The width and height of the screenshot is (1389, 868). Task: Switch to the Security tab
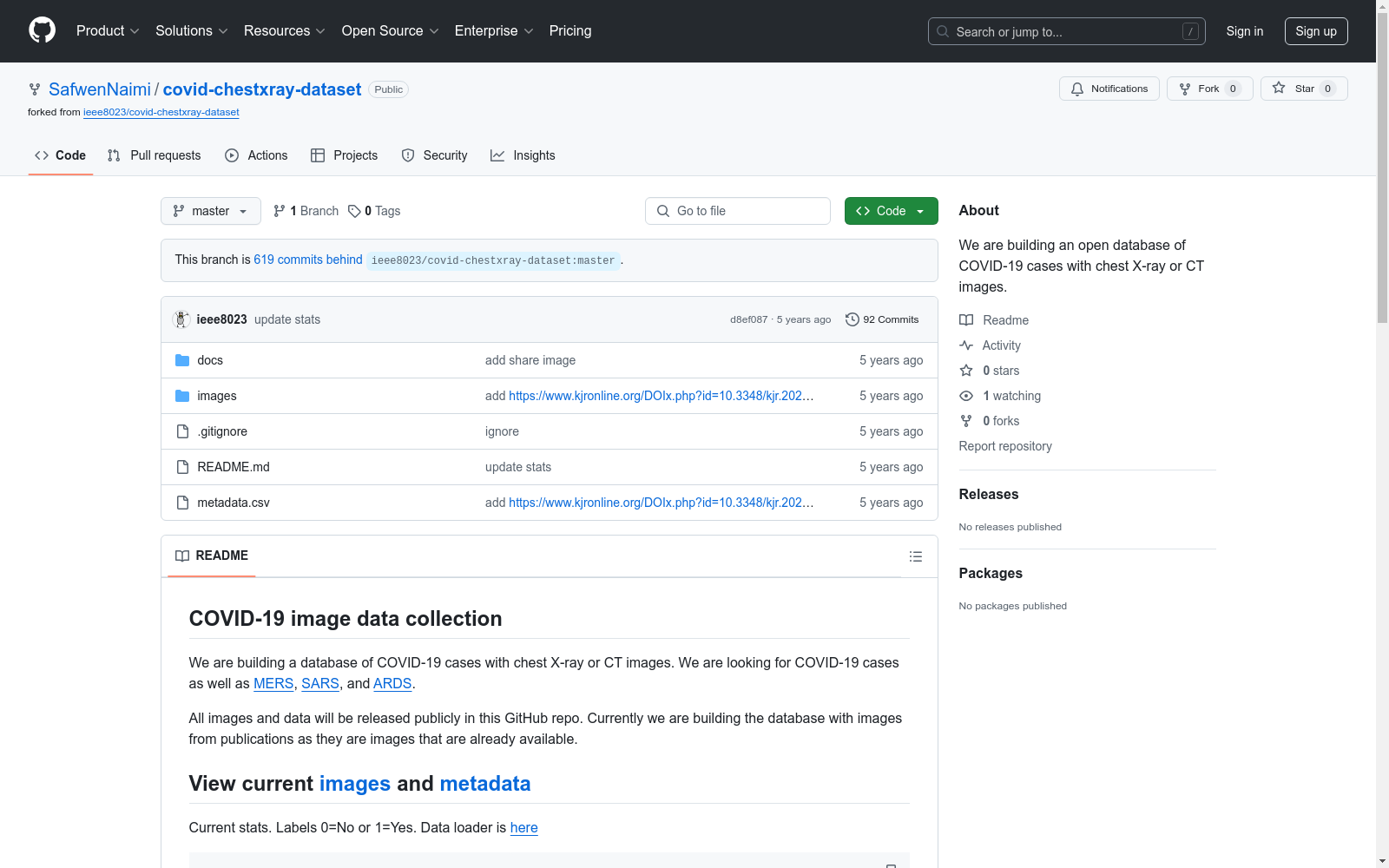tap(435, 155)
